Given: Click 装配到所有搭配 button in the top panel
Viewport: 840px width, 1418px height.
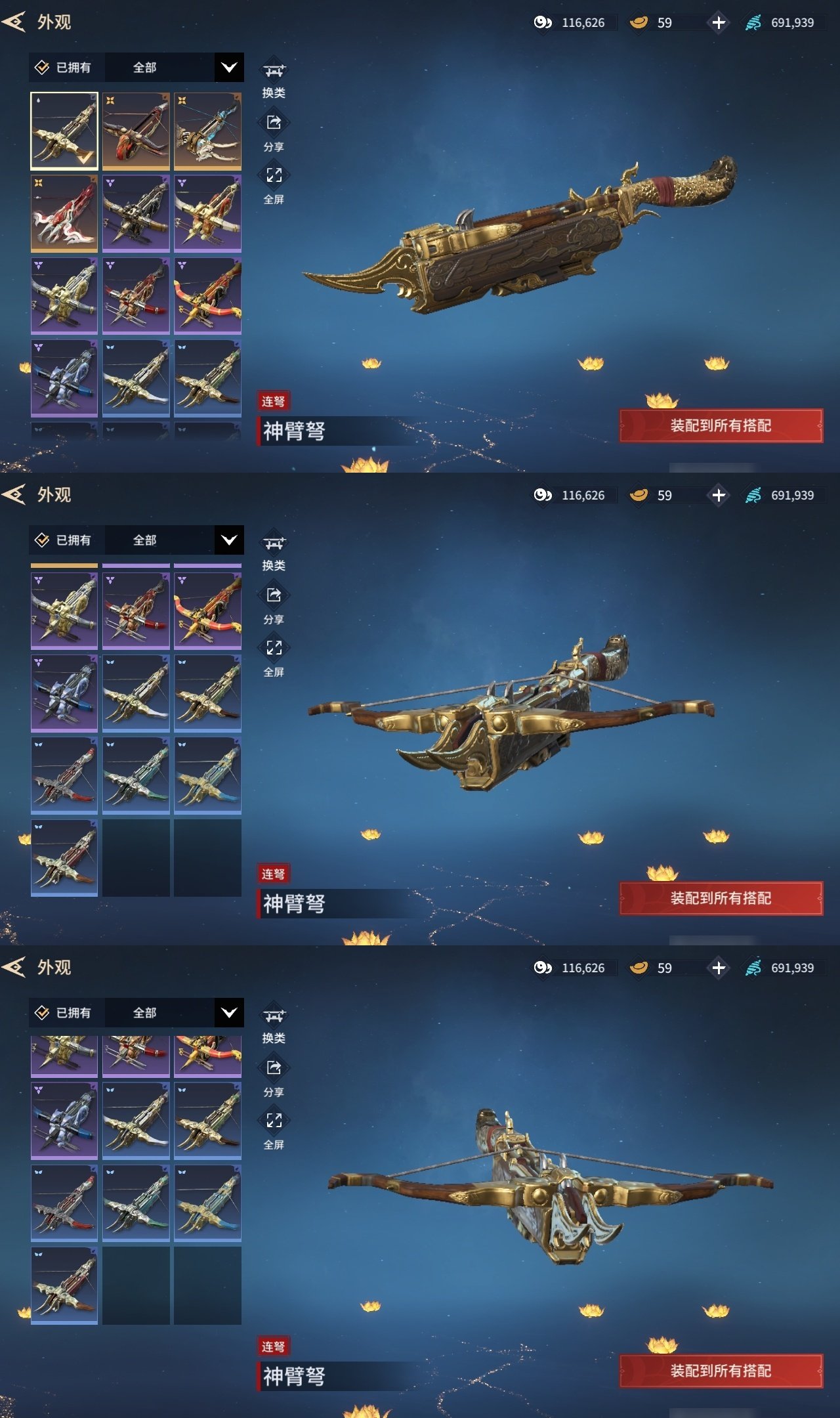Looking at the screenshot, I should tap(721, 425).
